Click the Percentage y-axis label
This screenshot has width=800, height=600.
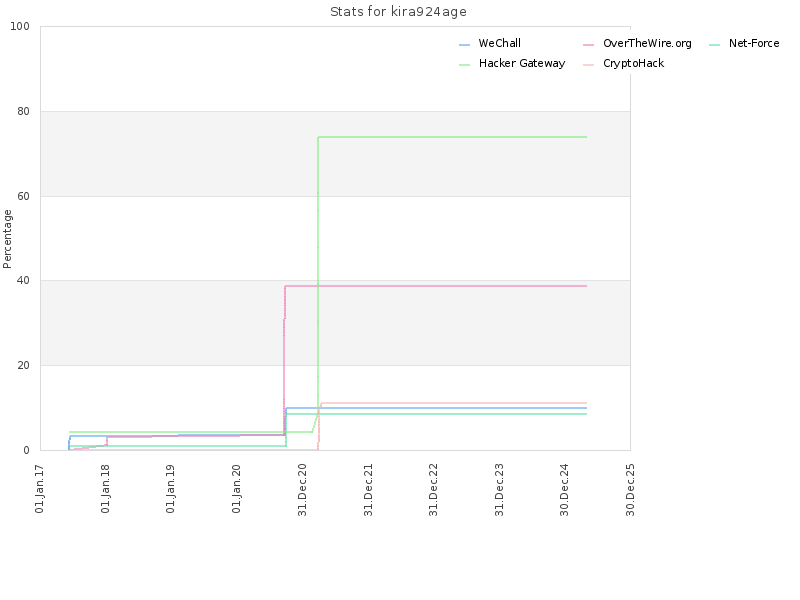[8, 238]
